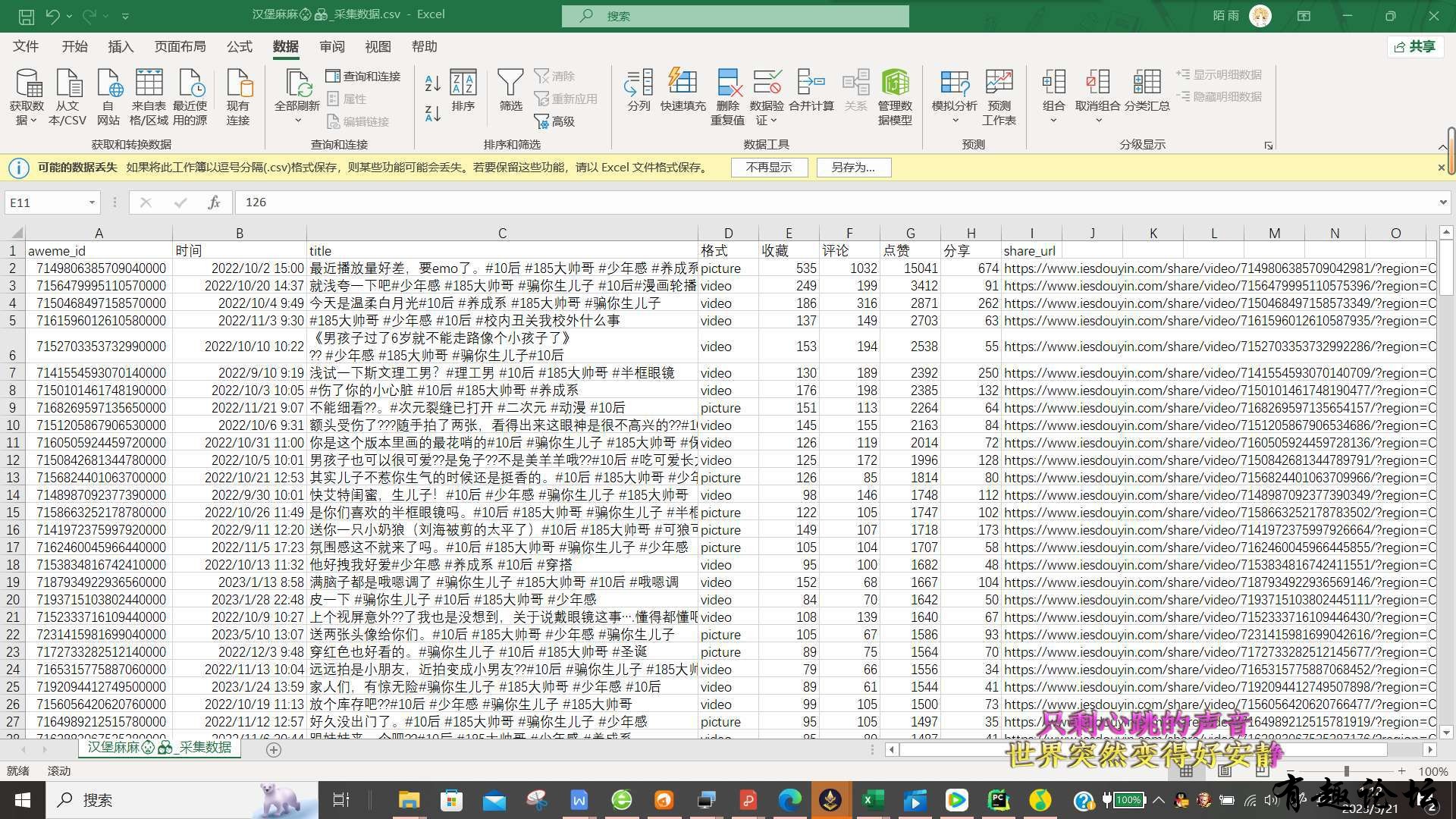The height and width of the screenshot is (819, 1456).
Task: Open Microsoft Edge from taskbar
Action: (x=789, y=800)
